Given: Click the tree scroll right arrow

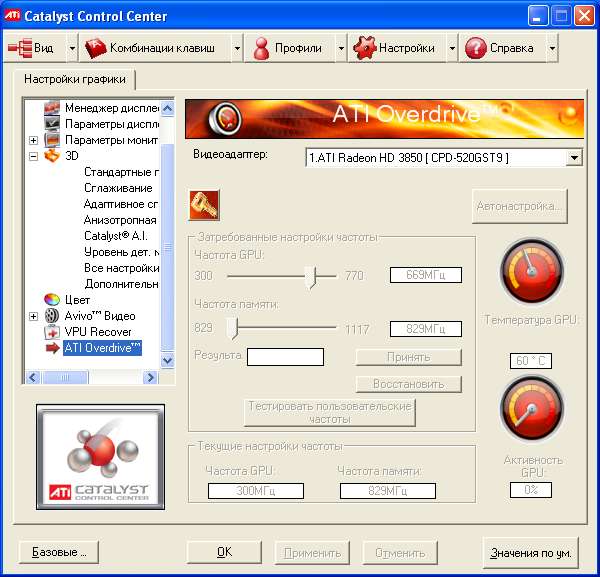Looking at the screenshot, I should click(x=150, y=378).
